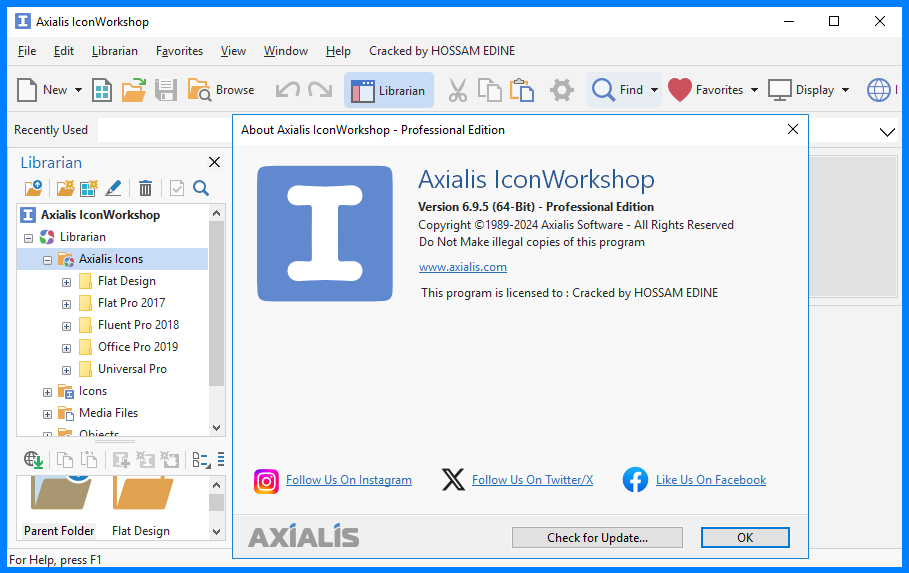Open the Display dropdown arrow
The width and height of the screenshot is (909, 573).
[x=845, y=90]
